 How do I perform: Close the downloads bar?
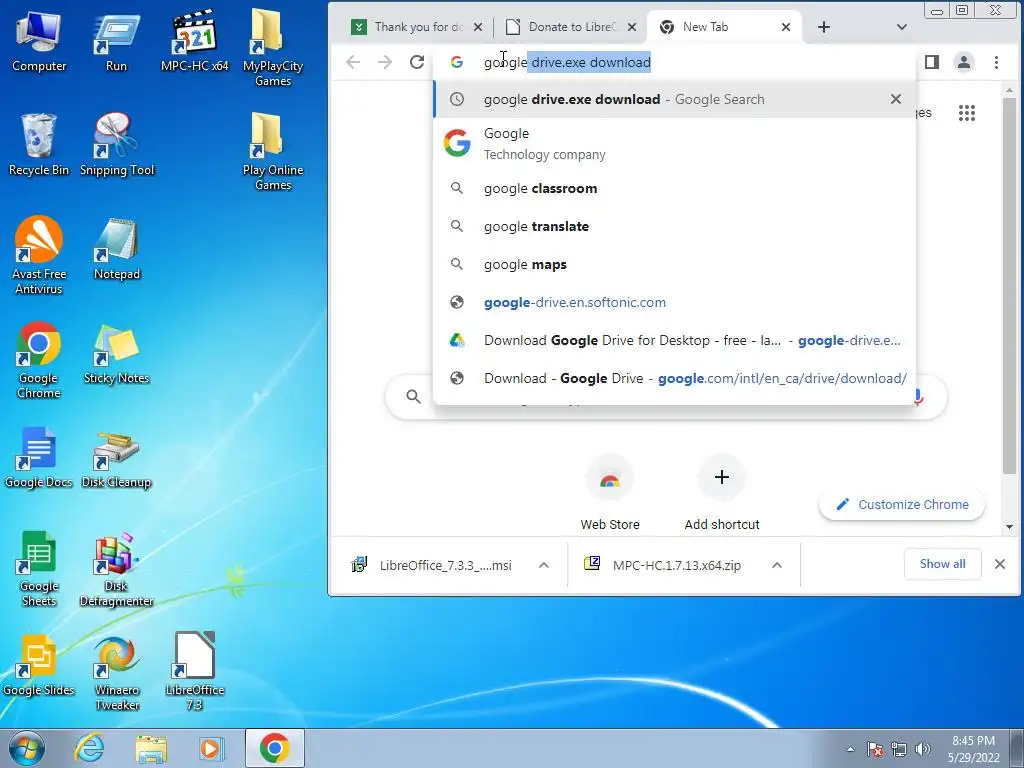(999, 564)
